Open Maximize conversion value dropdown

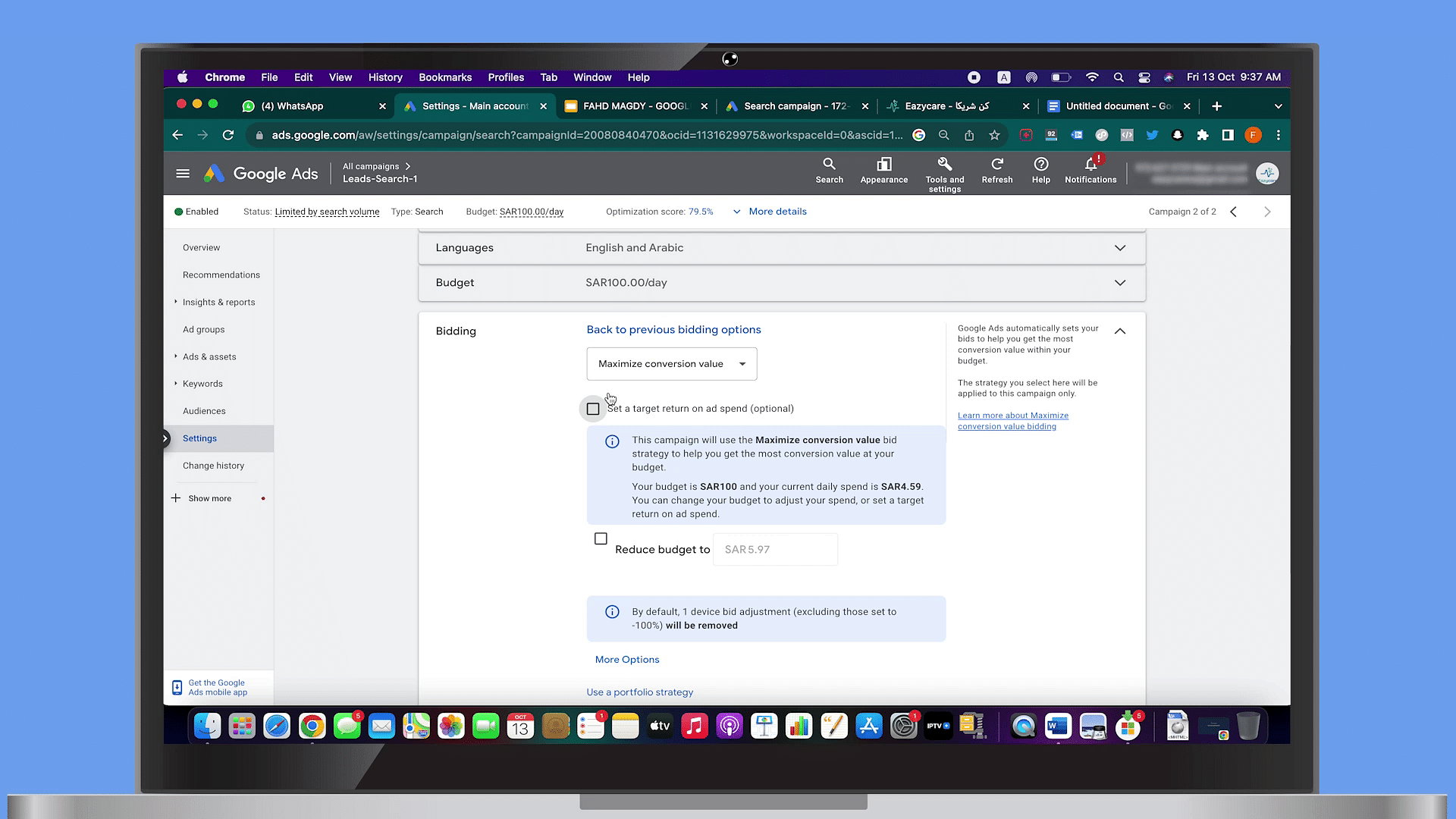pos(672,364)
